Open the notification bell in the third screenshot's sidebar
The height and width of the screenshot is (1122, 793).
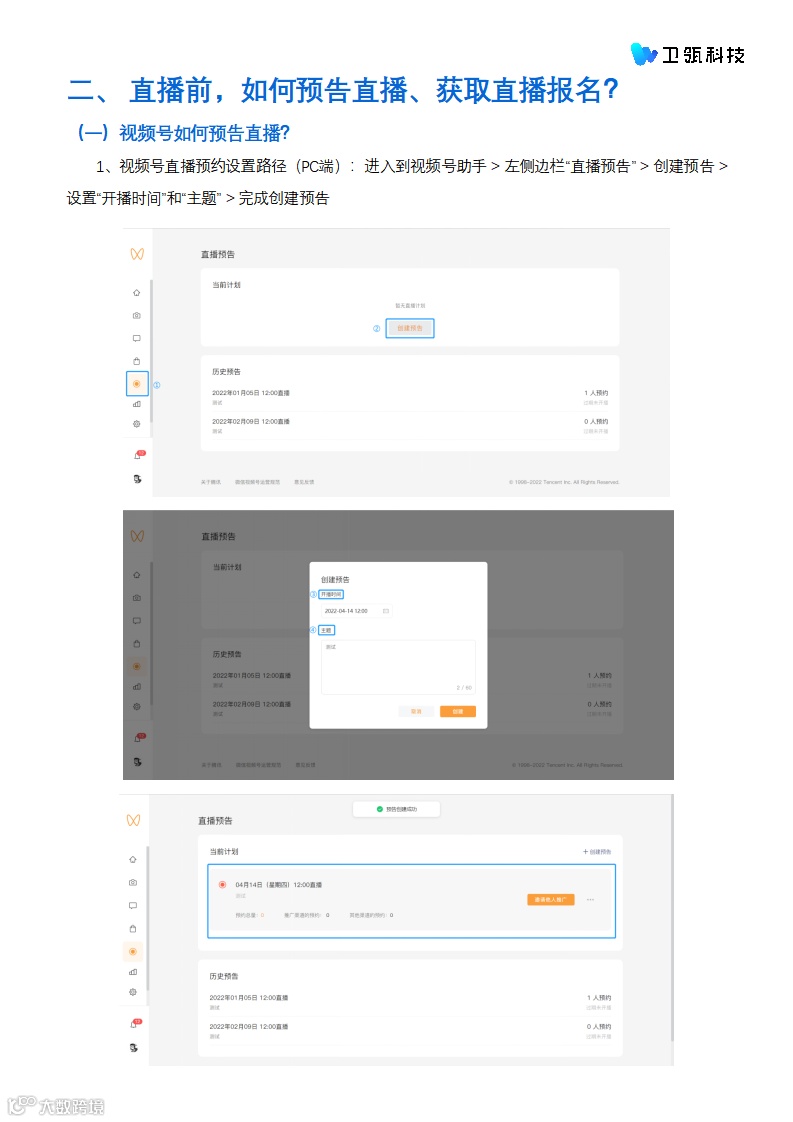pyautogui.click(x=135, y=1023)
